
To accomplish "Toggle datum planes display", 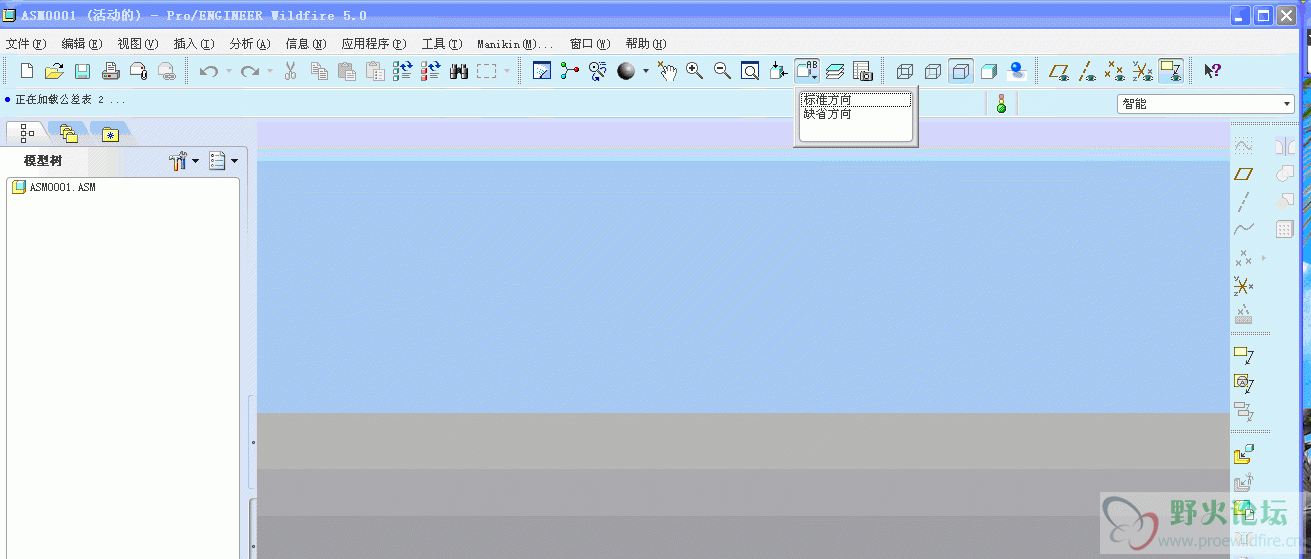I will tap(1058, 71).
